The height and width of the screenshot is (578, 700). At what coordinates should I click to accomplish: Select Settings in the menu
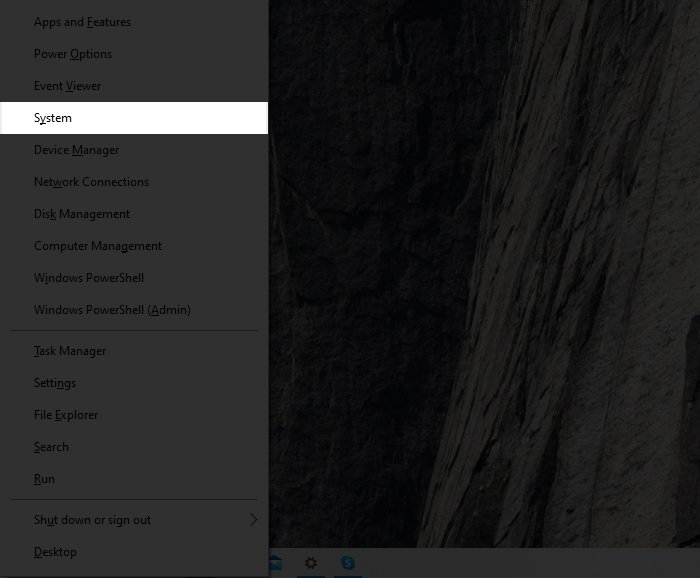pos(55,383)
